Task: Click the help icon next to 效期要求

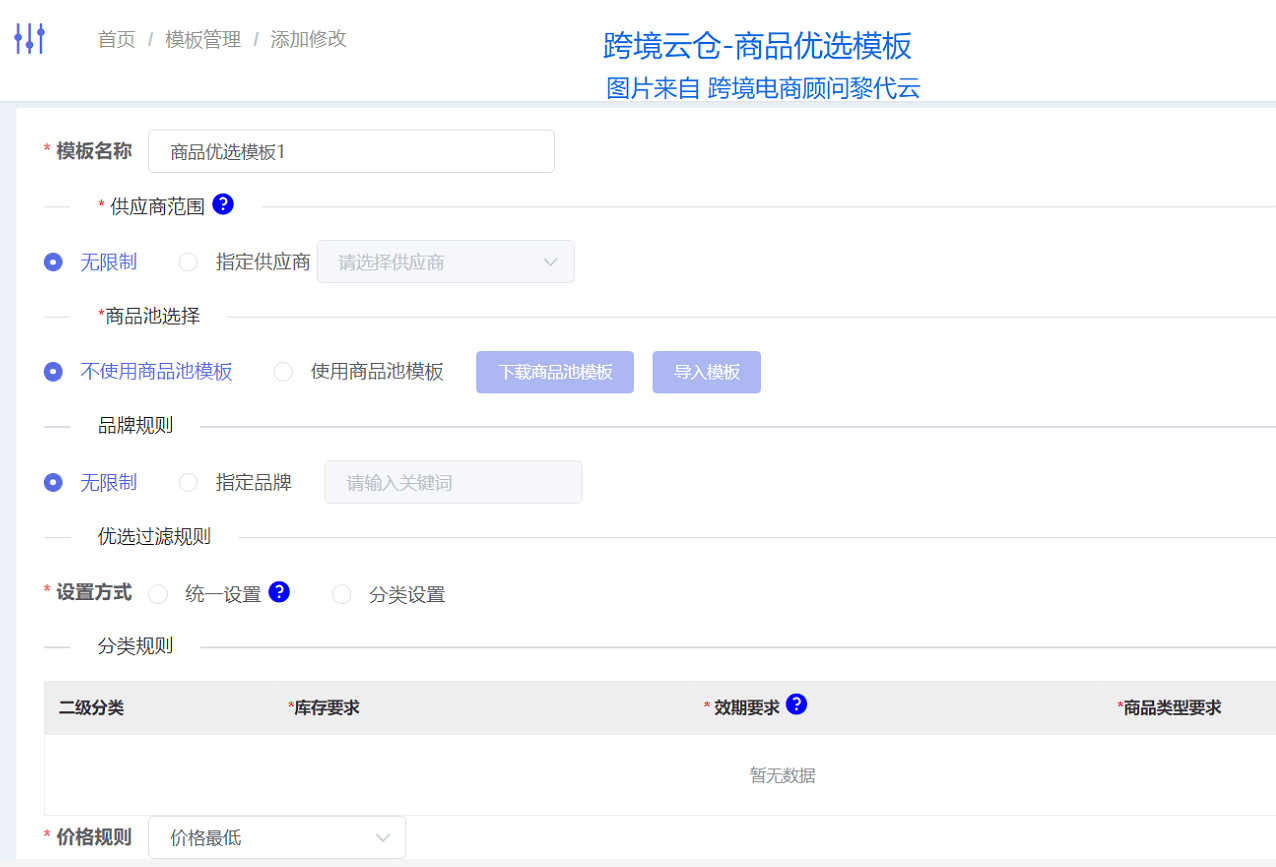Action: [796, 704]
